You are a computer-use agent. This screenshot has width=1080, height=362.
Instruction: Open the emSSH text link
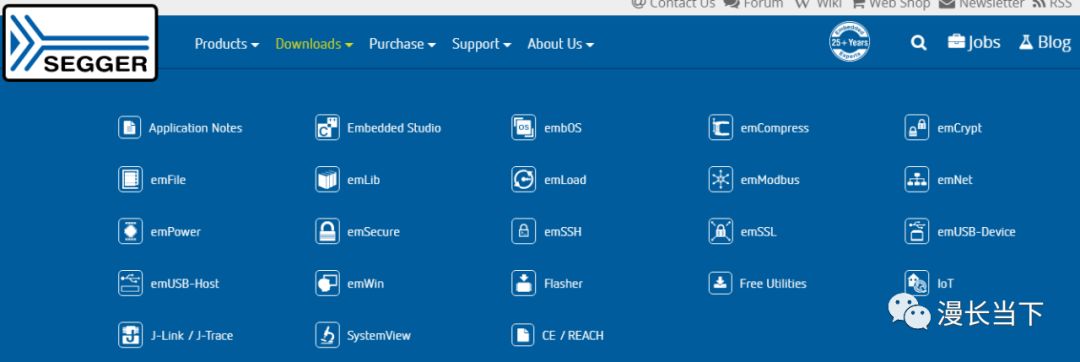click(x=563, y=232)
